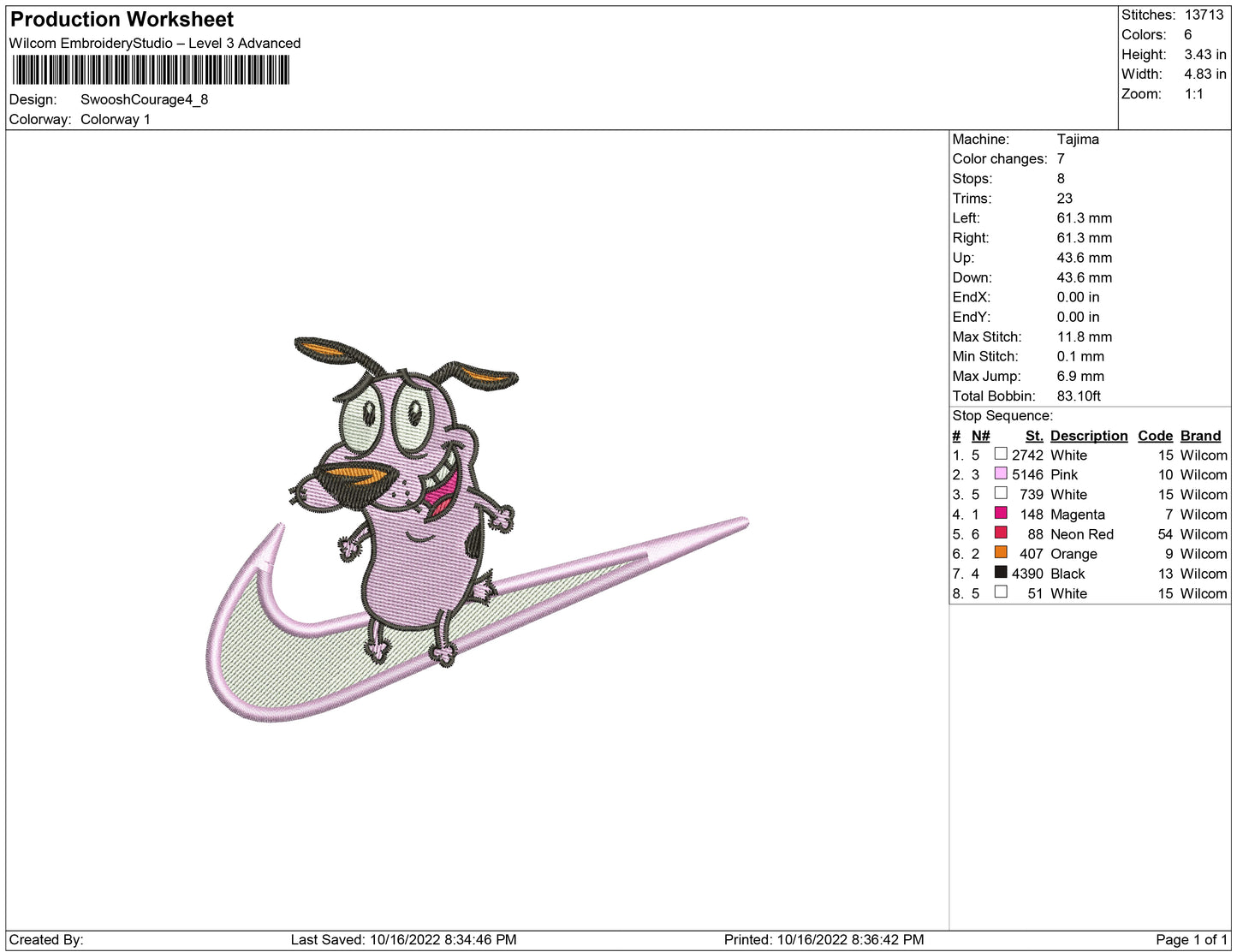The image size is (1237, 952).
Task: Click the "Printed" timestamp in the footer
Action: (x=824, y=939)
